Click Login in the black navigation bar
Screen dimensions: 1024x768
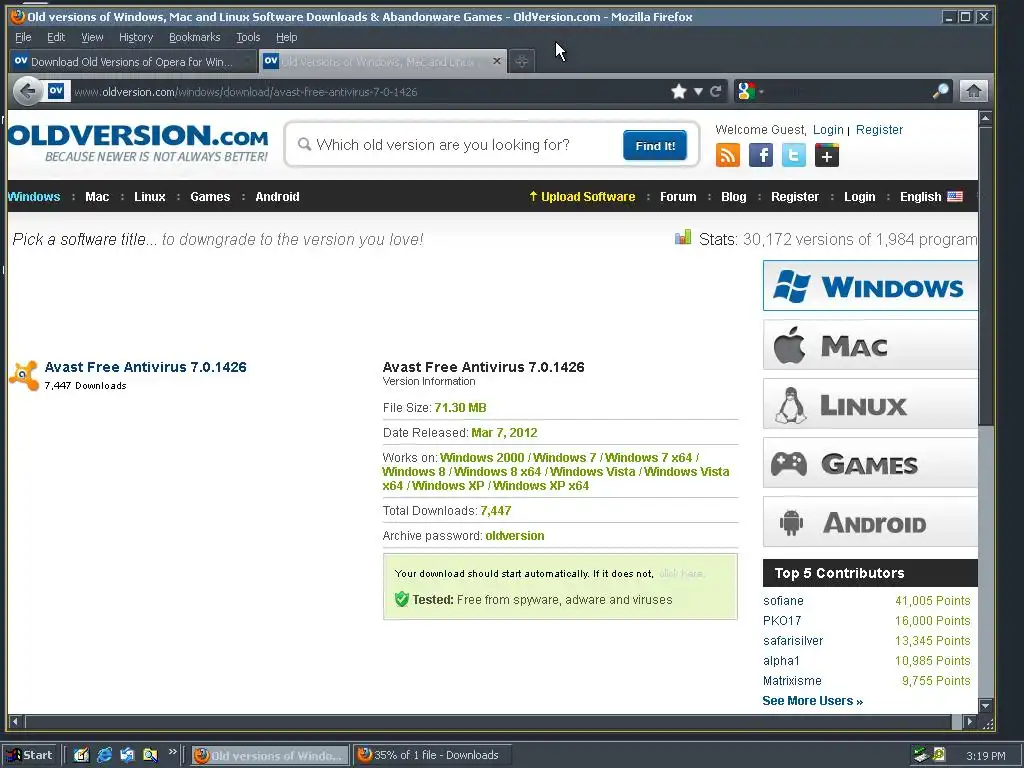coord(859,197)
